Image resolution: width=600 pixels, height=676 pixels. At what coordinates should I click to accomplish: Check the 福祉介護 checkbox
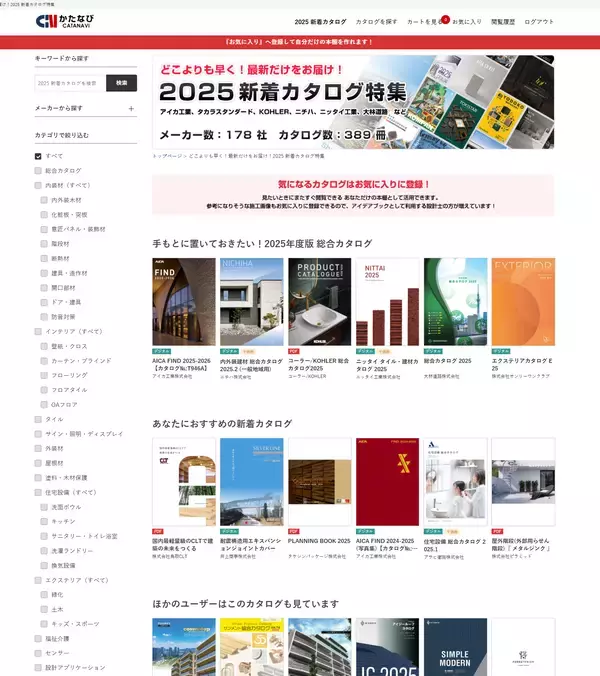click(38, 639)
